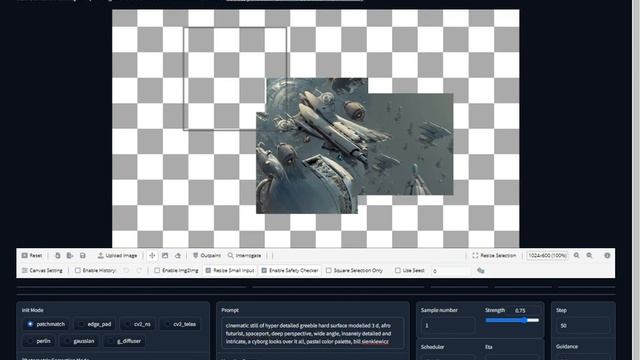Select cv2_telea init mode
The image size is (640, 360).
[x=180, y=324]
